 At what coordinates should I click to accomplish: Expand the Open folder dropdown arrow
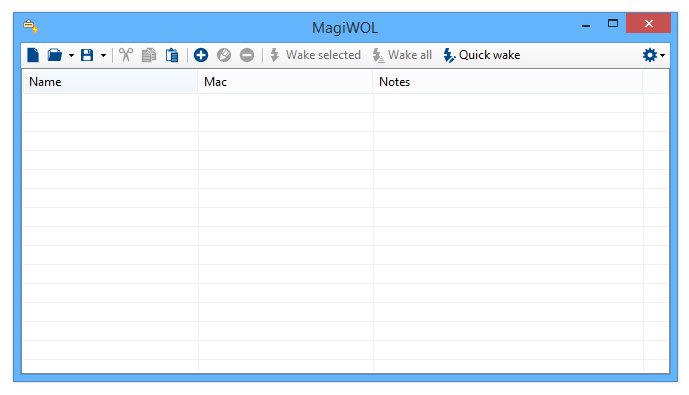coord(71,56)
